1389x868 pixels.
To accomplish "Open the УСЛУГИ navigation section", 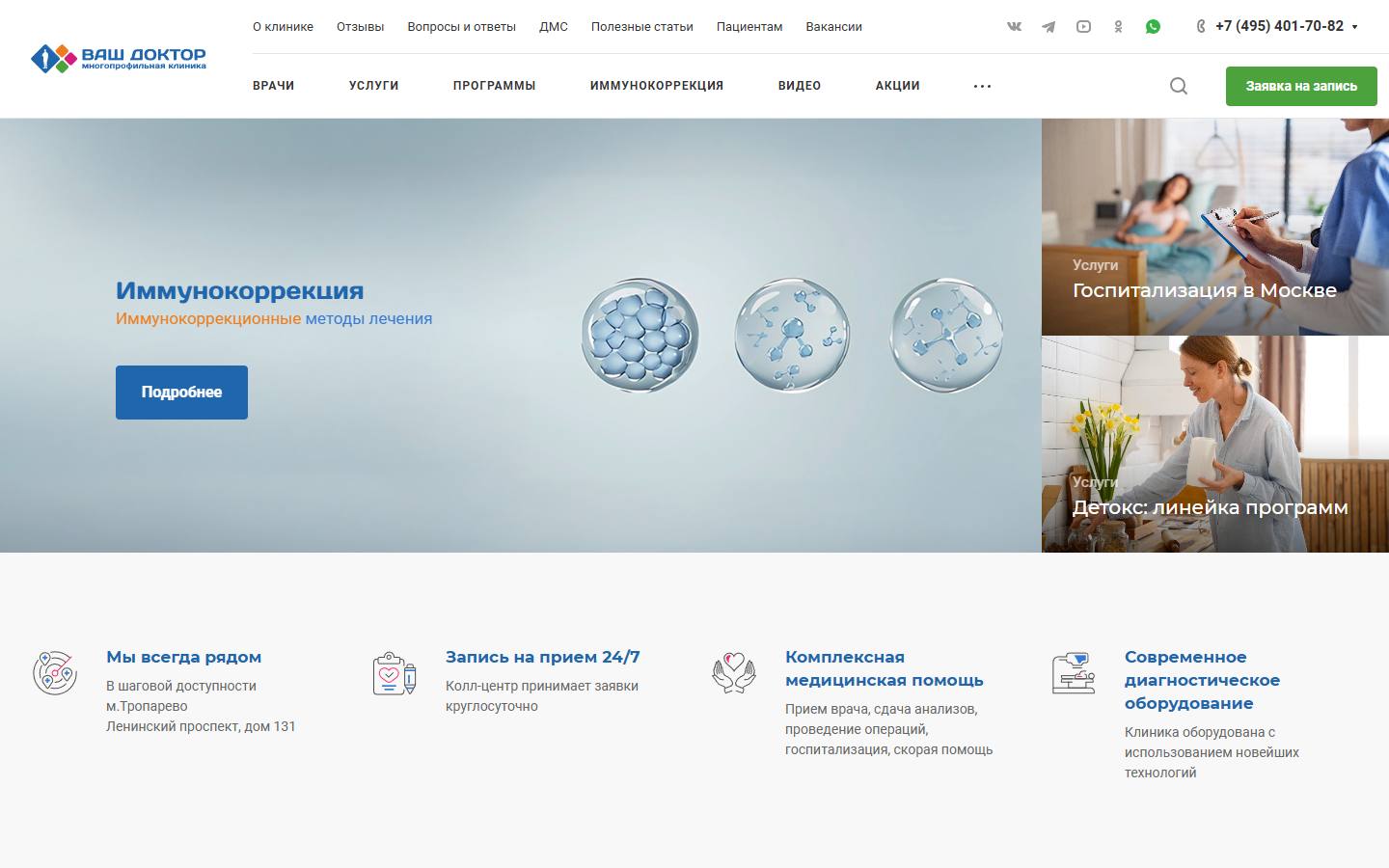I will (x=374, y=86).
